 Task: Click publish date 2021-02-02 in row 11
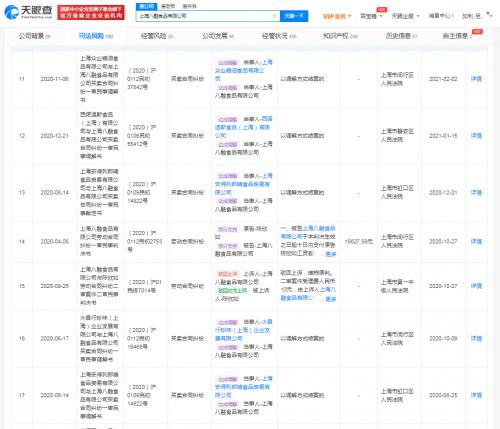click(x=443, y=79)
